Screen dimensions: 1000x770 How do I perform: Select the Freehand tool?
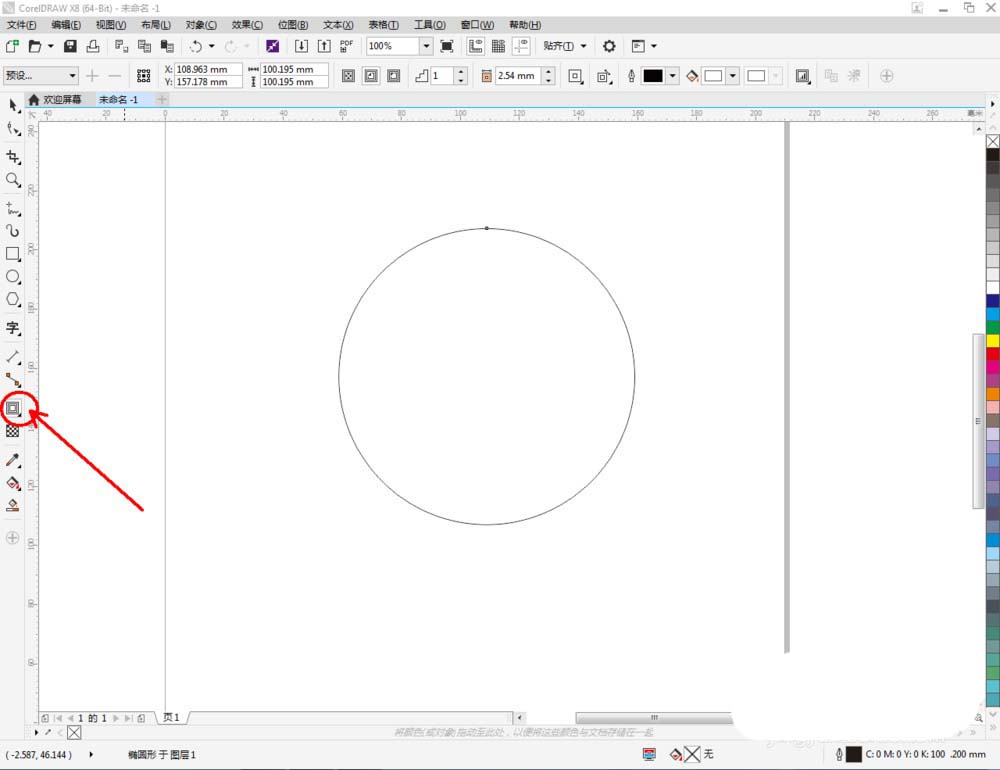click(x=13, y=209)
